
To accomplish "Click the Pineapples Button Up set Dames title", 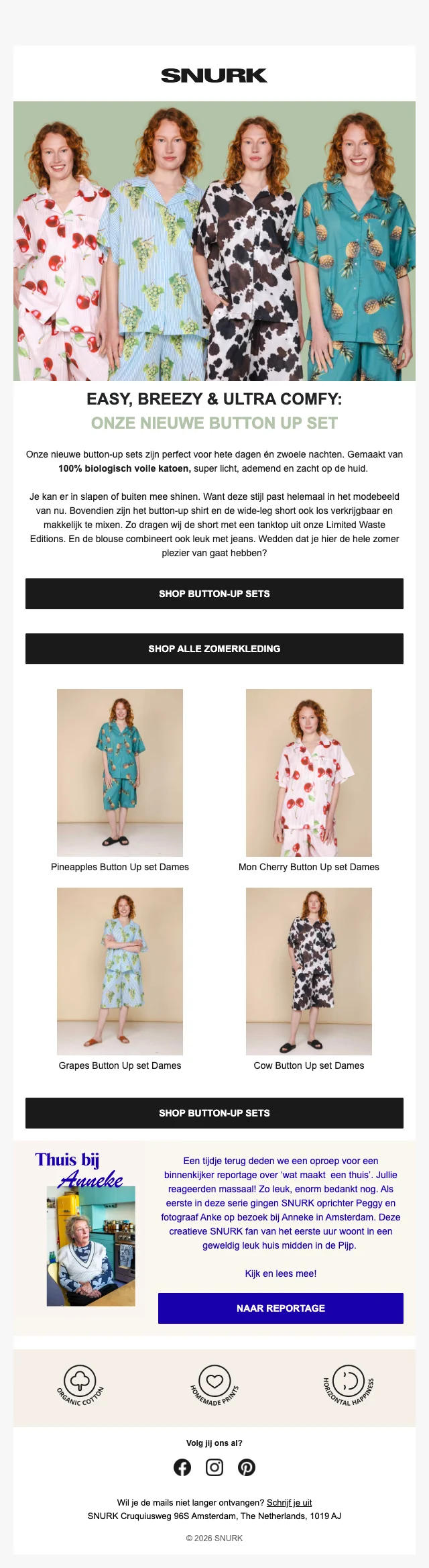I will pyautogui.click(x=120, y=867).
